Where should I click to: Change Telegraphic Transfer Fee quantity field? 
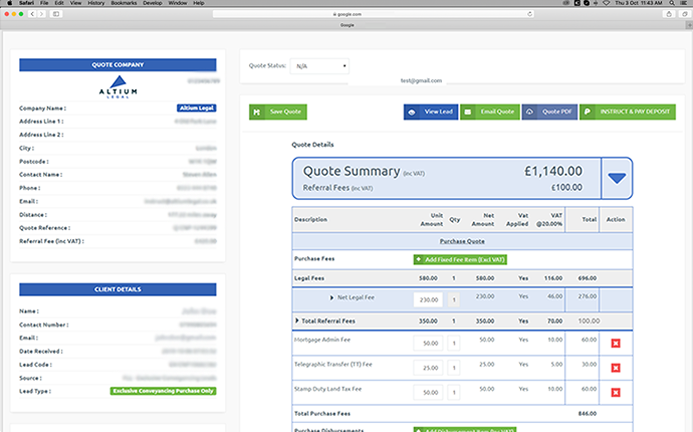pos(453,368)
